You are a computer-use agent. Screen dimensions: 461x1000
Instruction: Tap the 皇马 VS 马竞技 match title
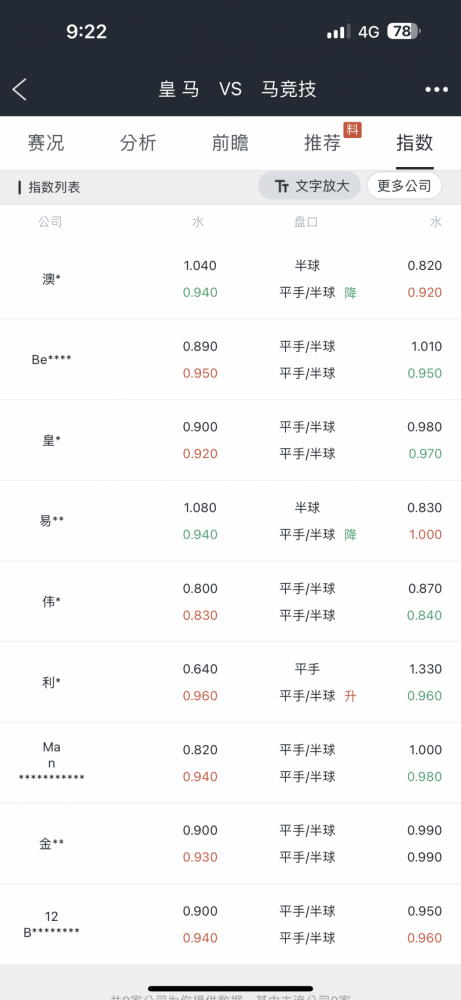(x=237, y=89)
